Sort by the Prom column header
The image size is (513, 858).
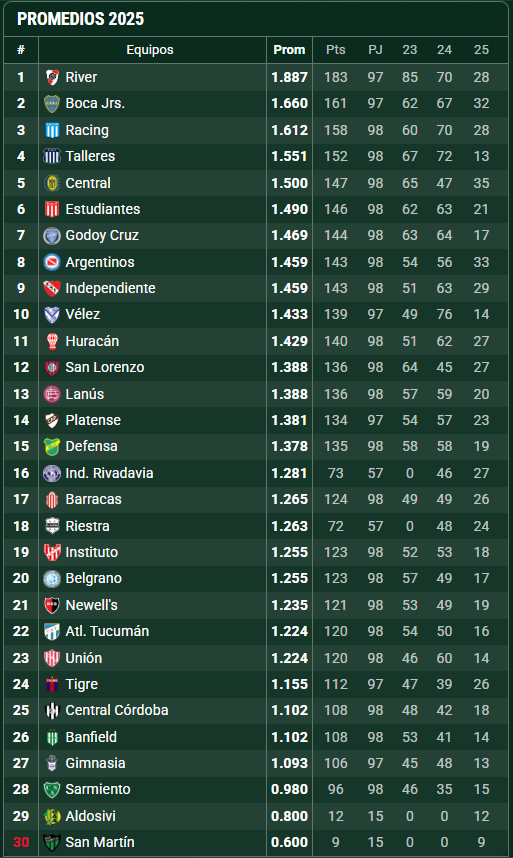point(289,50)
